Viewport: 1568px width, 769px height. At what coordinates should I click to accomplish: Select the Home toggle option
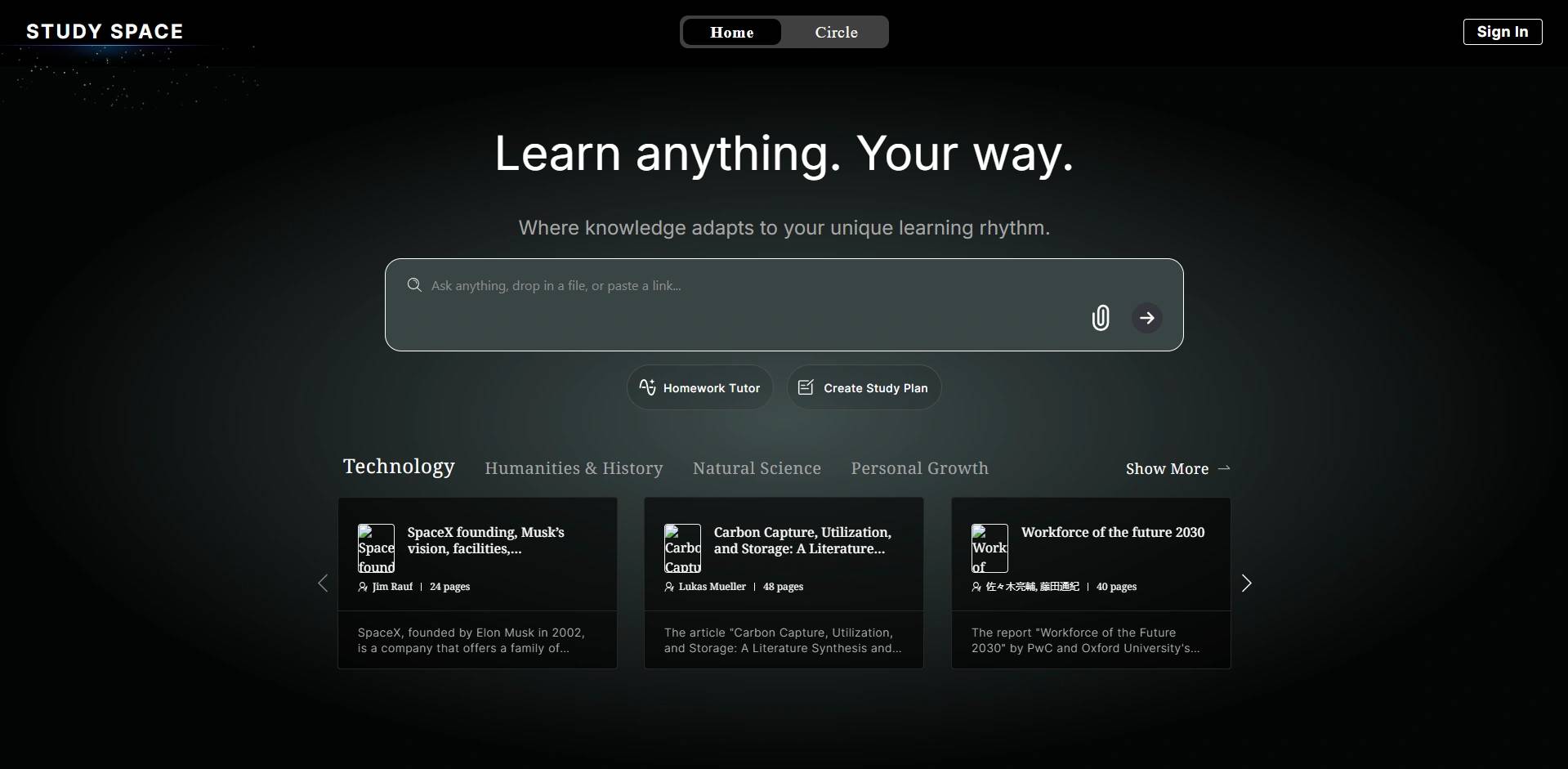[x=731, y=33]
